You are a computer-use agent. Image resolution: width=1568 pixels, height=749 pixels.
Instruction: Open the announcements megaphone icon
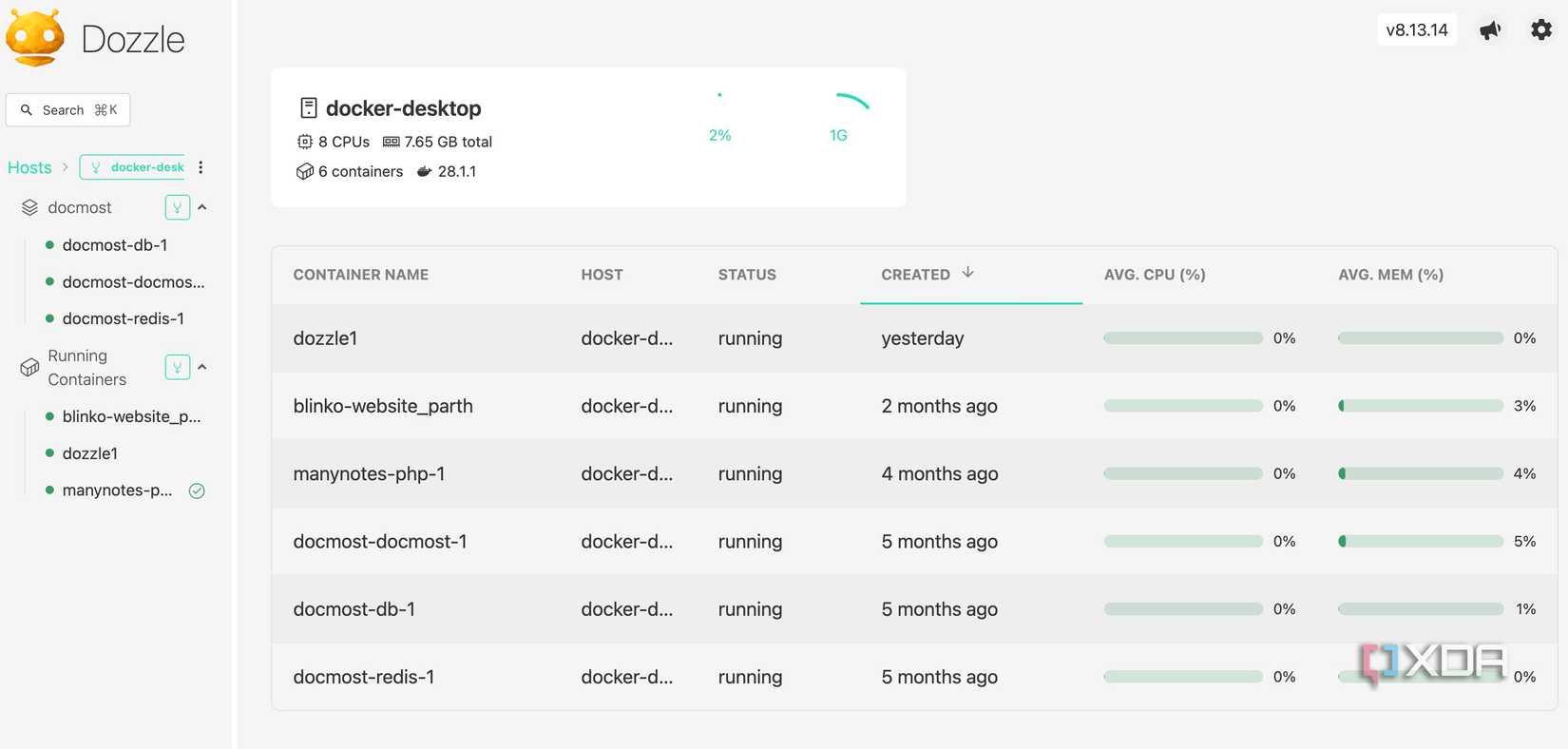pyautogui.click(x=1490, y=30)
